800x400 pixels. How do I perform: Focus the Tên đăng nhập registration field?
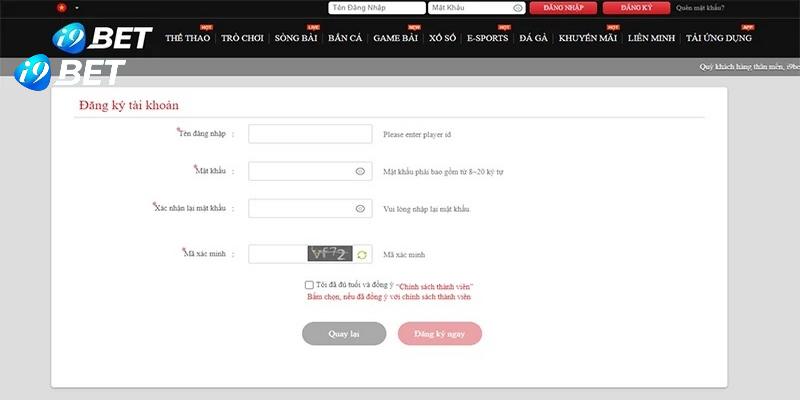(x=310, y=134)
